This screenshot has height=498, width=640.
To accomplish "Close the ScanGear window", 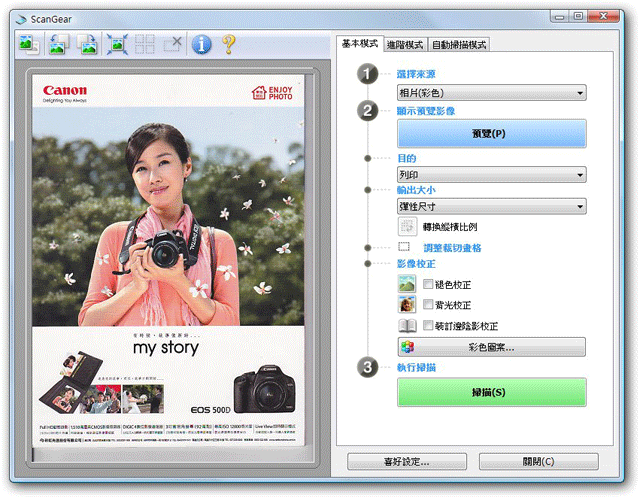I will (604, 16).
